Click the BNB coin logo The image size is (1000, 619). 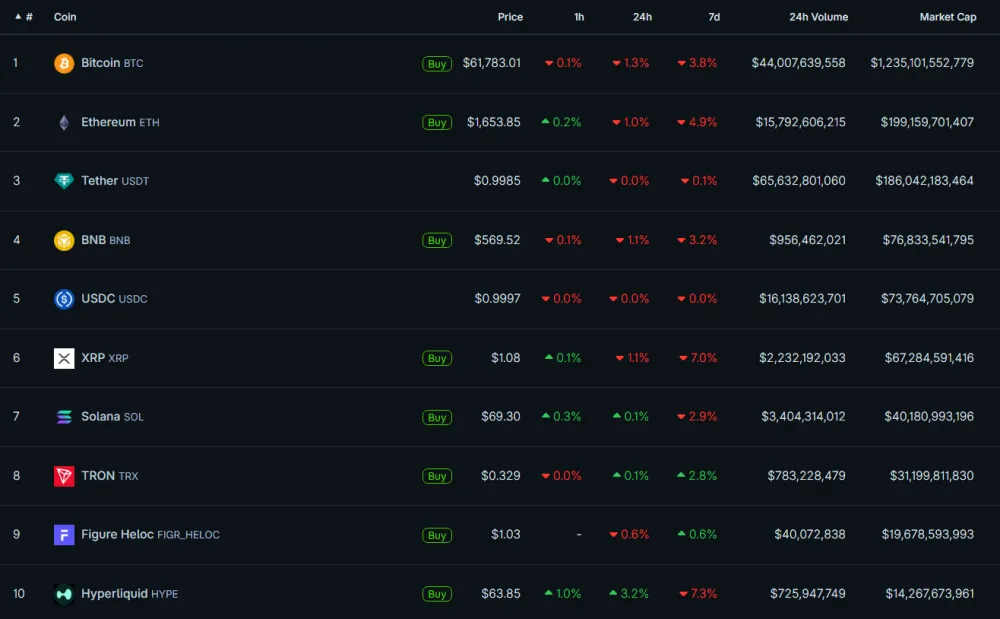(64, 240)
